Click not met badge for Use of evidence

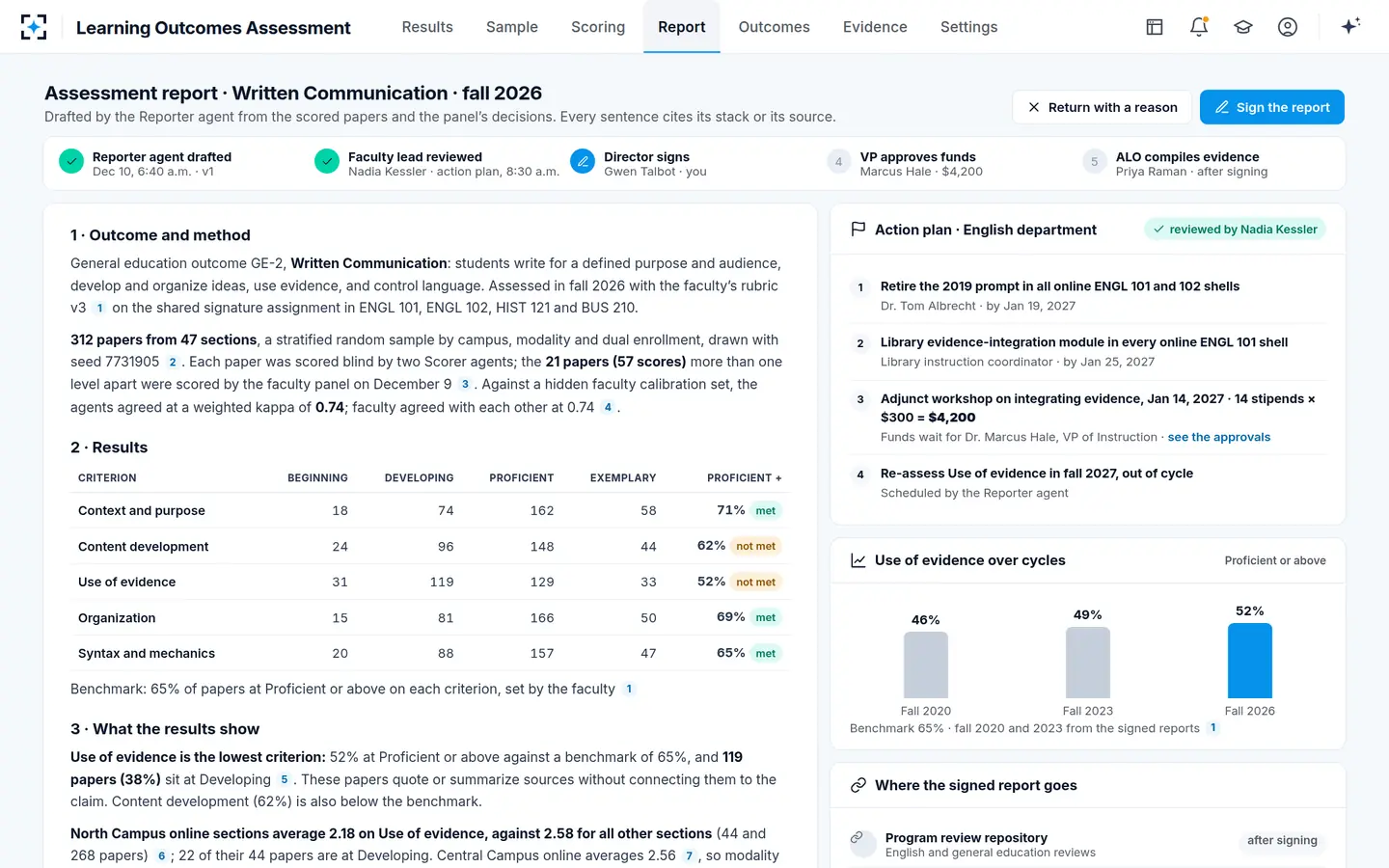click(755, 583)
